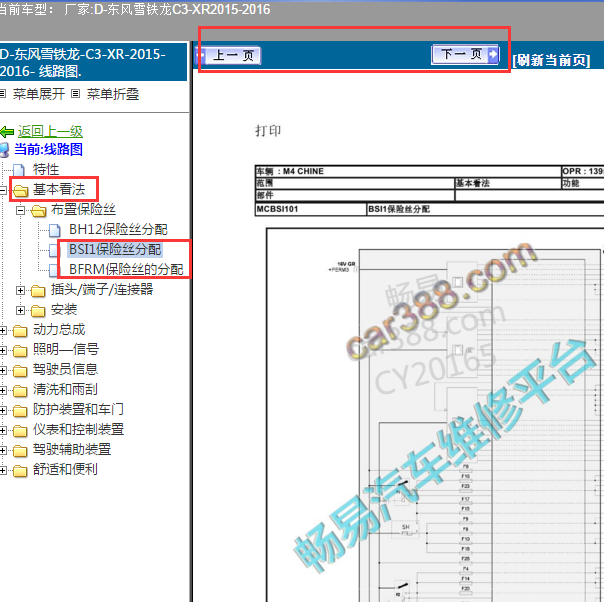Open BFRM保险丝的分配 diagram
This screenshot has width=604, height=602.
[126, 269]
